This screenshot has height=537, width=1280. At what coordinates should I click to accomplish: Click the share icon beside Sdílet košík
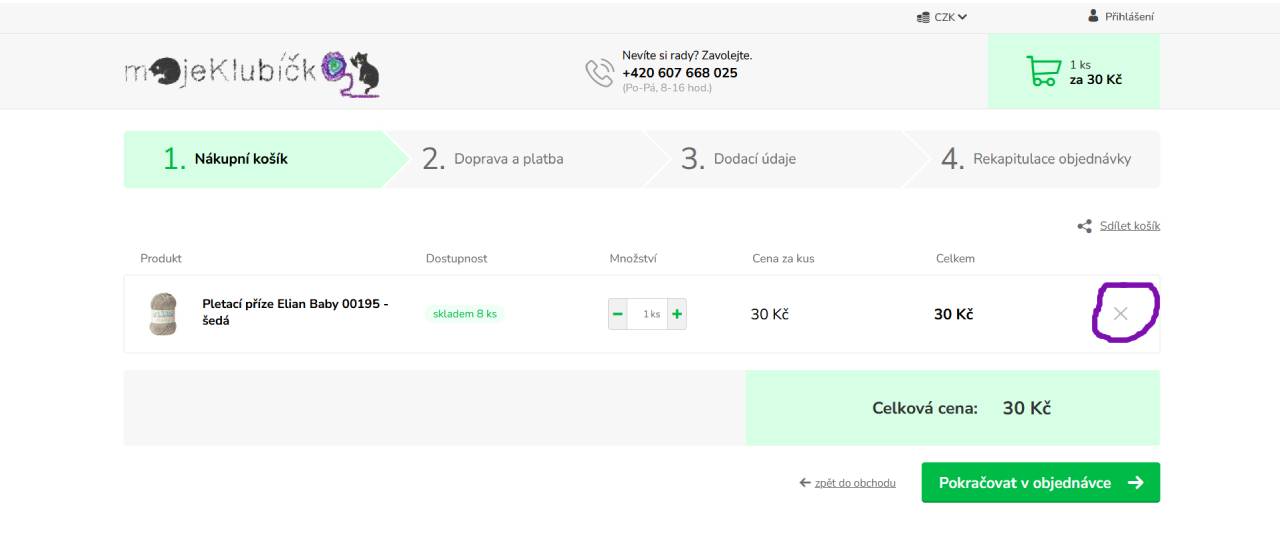click(1084, 226)
